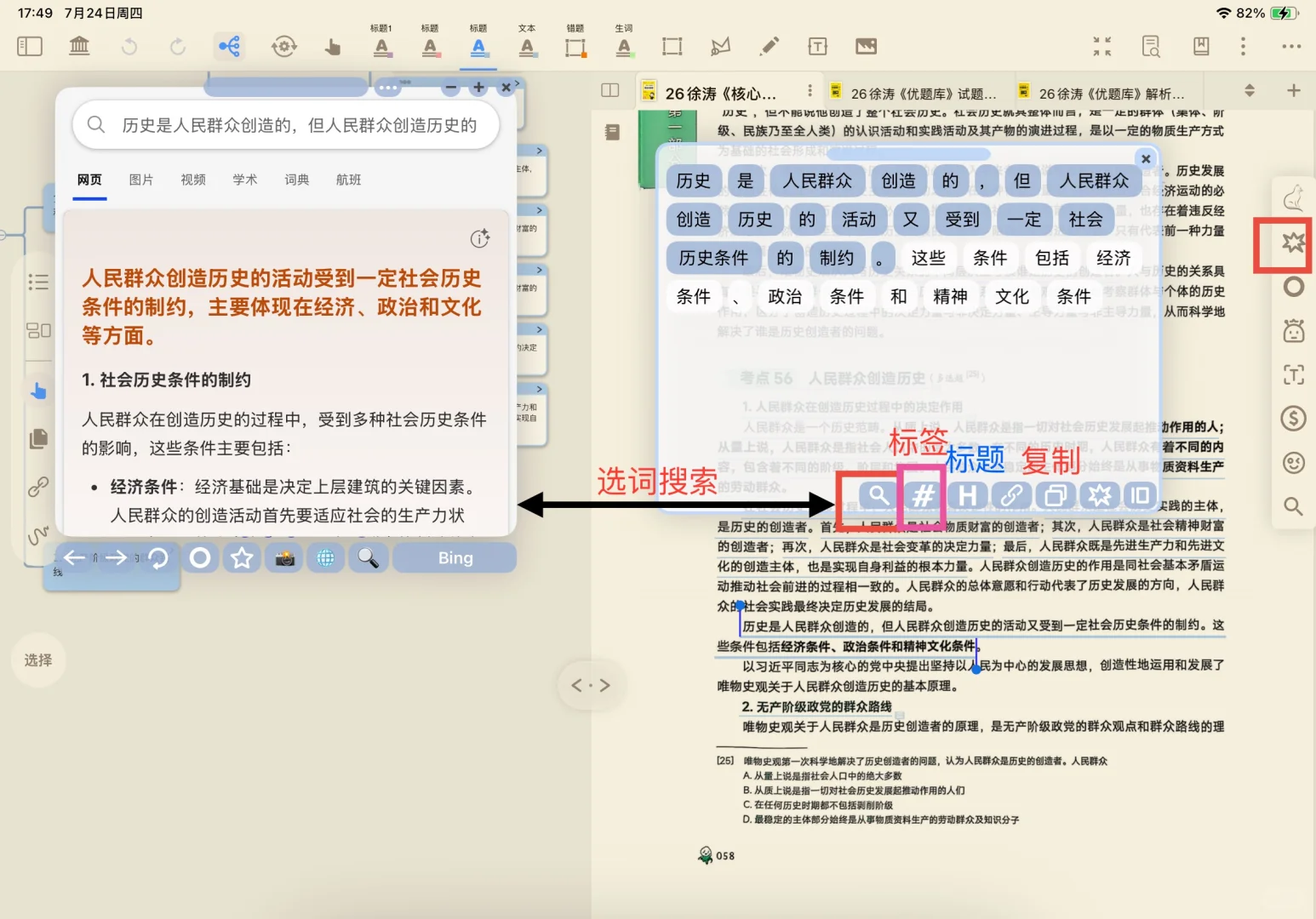
Task: Open the text box tool in top toolbar
Action: pos(817,47)
